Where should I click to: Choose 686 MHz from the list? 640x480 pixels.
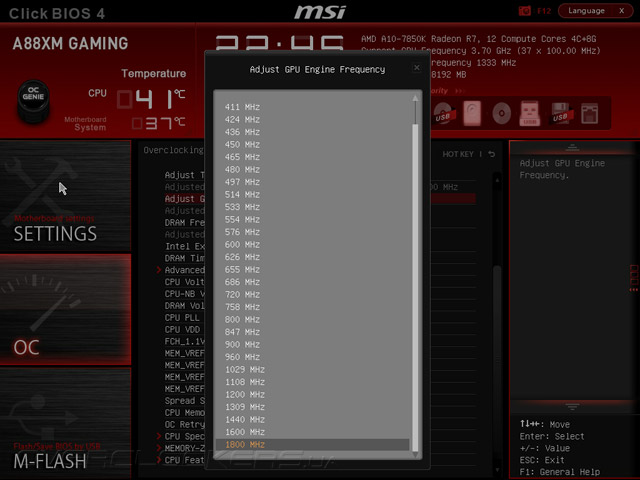(312, 282)
